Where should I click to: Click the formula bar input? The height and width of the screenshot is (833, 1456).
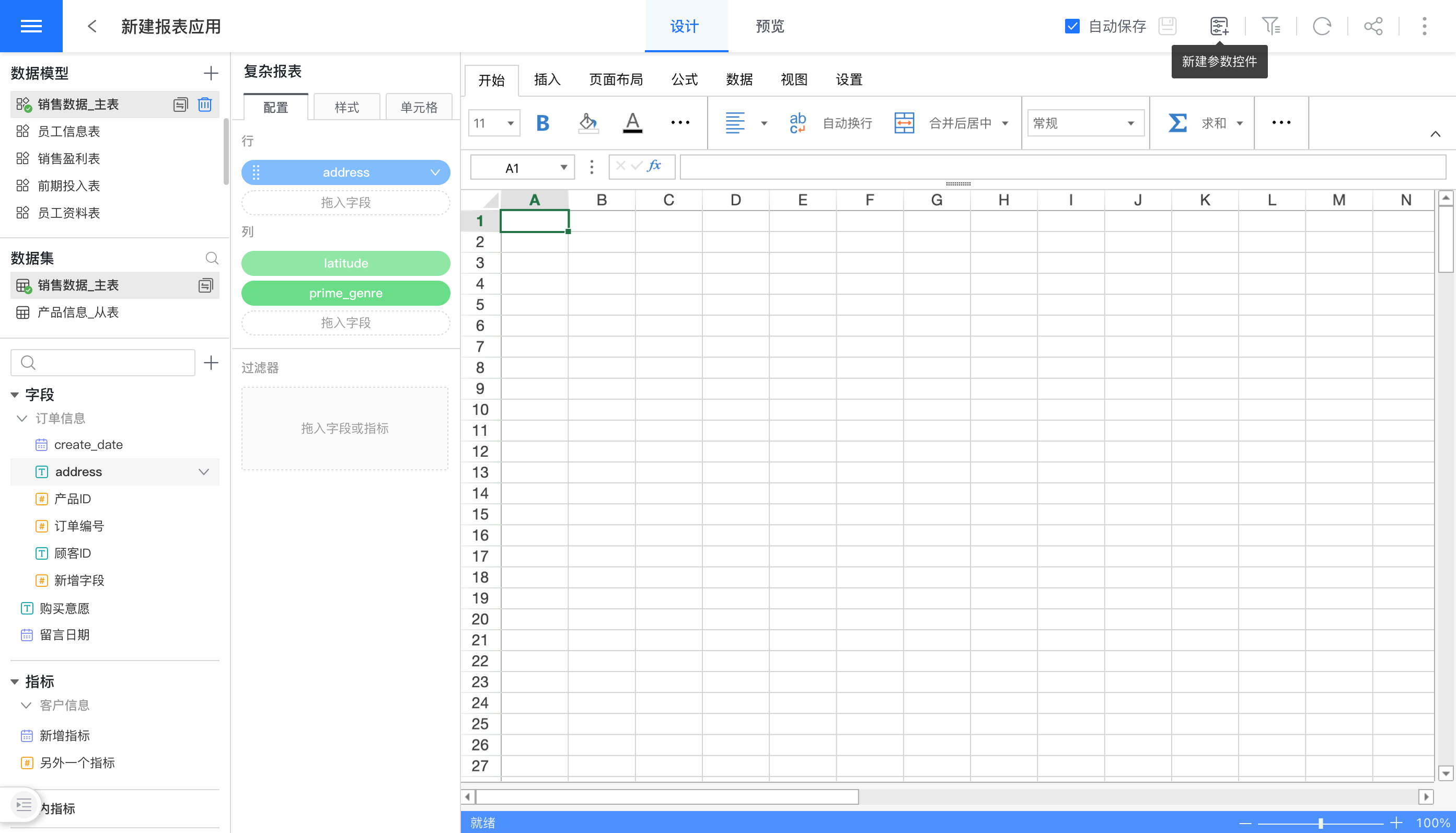coord(1062,167)
